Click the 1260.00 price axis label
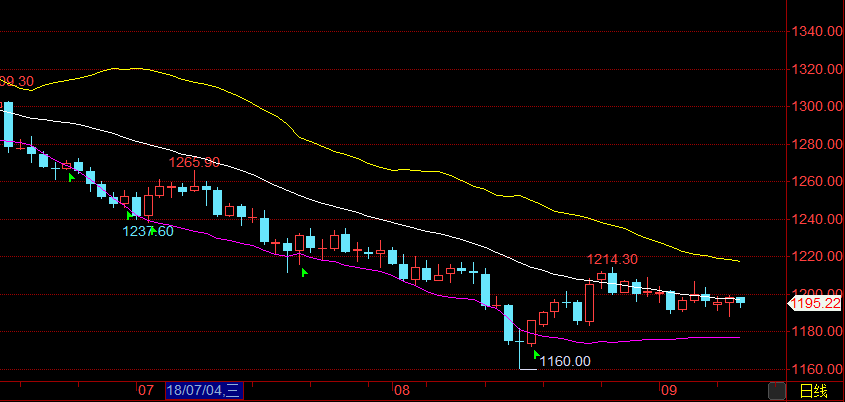This screenshot has width=845, height=402. [x=816, y=182]
